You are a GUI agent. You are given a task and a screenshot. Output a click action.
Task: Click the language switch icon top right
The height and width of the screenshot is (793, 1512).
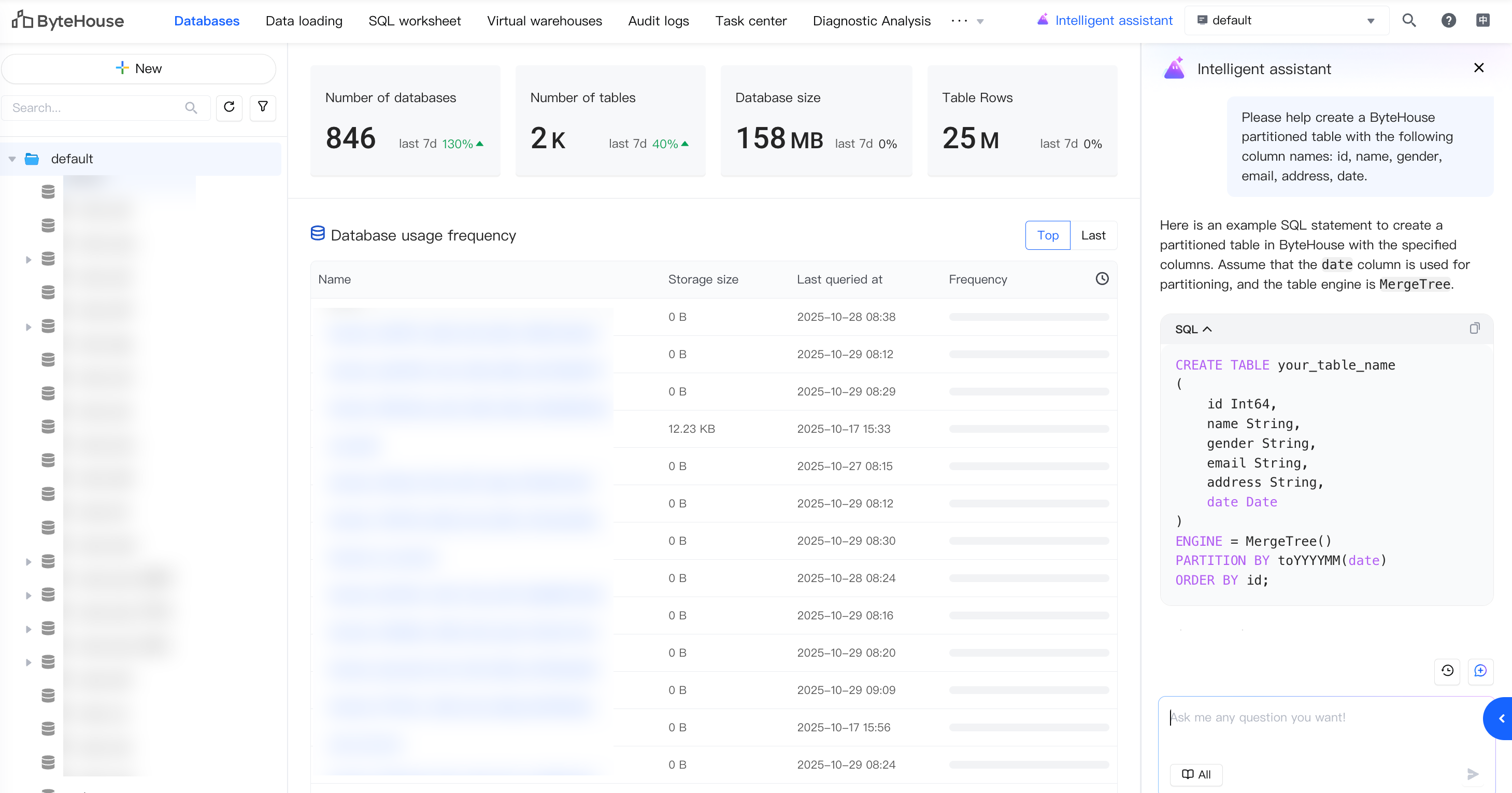tap(1482, 21)
